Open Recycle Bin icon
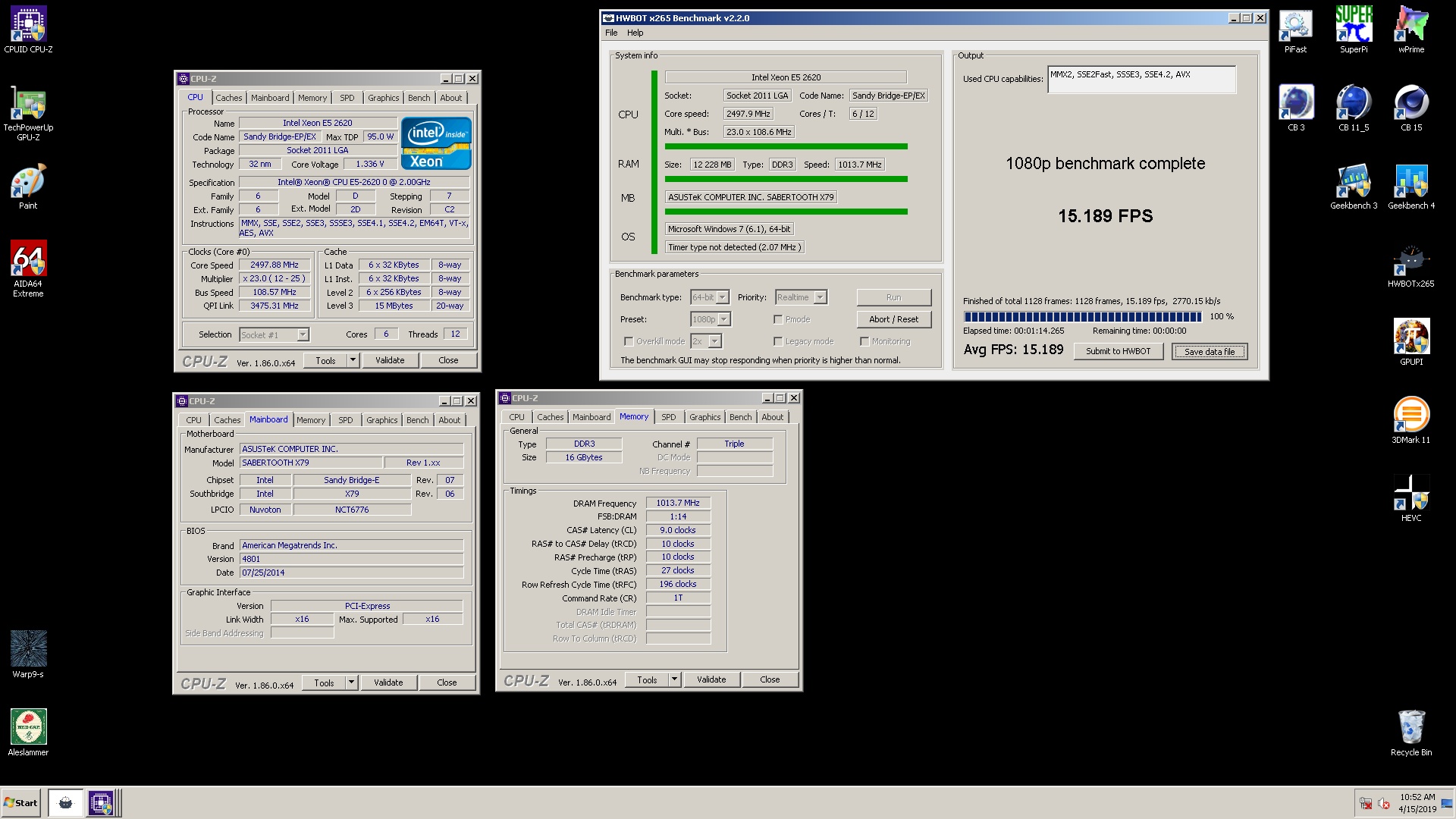Screen dimensions: 1456x819 pyautogui.click(x=1411, y=733)
